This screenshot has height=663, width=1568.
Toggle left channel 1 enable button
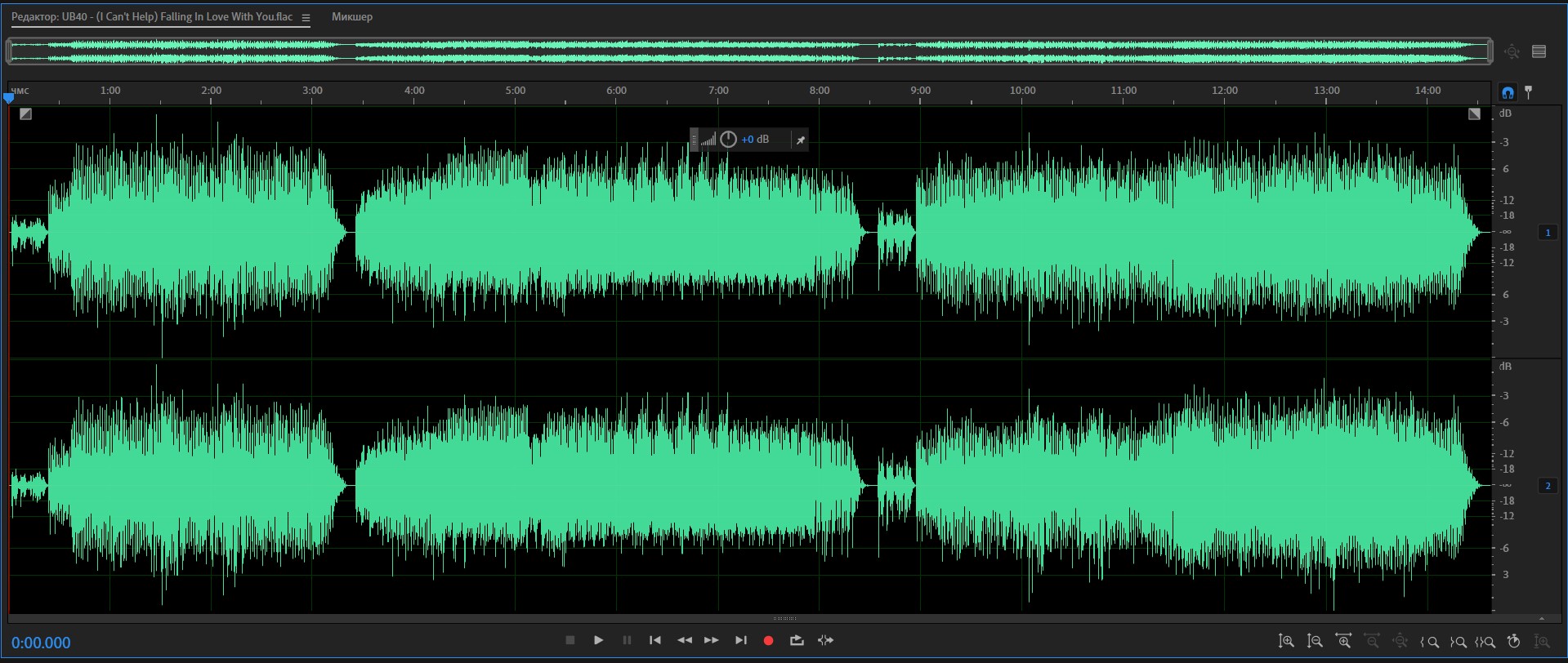click(1548, 233)
